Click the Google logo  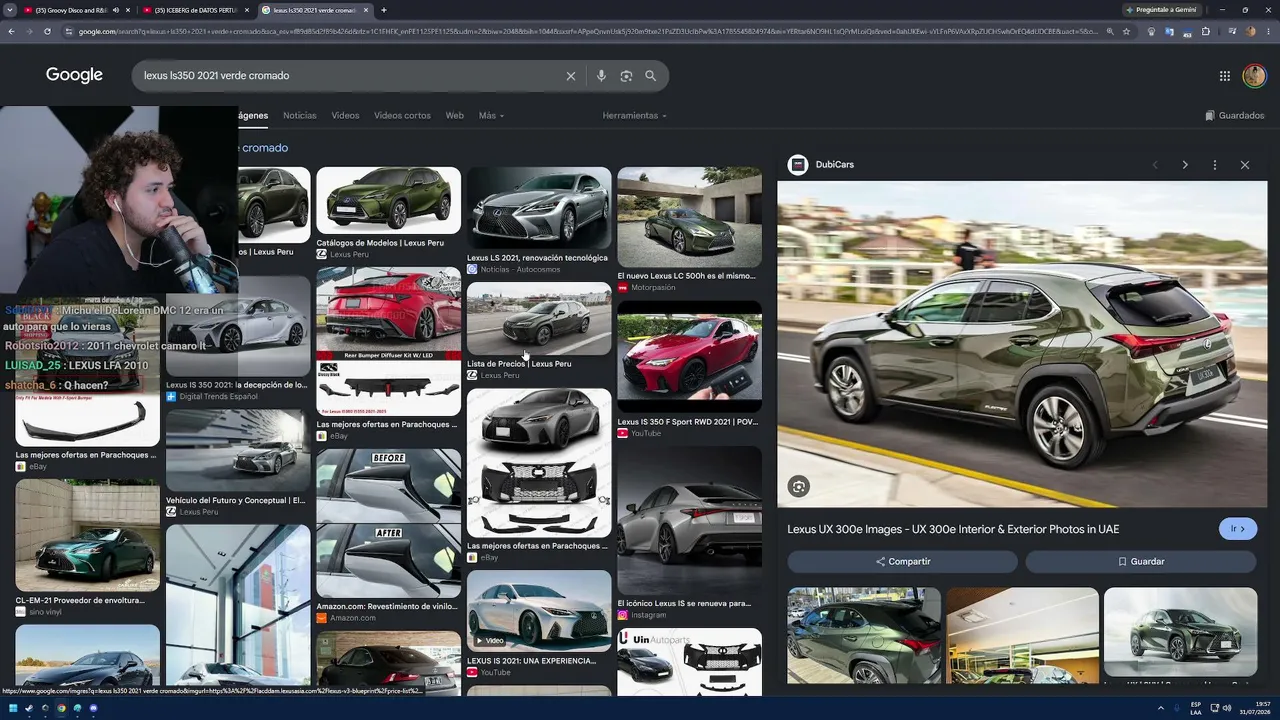tap(74, 76)
